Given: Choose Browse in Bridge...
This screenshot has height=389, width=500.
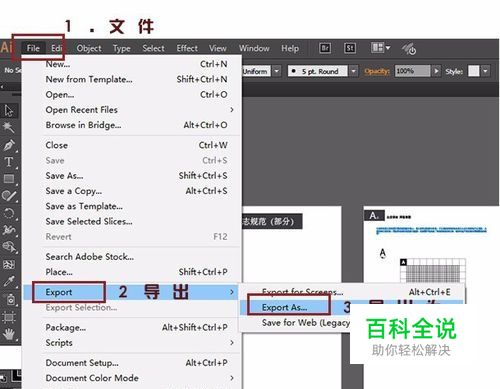Looking at the screenshot, I should click(132, 125).
